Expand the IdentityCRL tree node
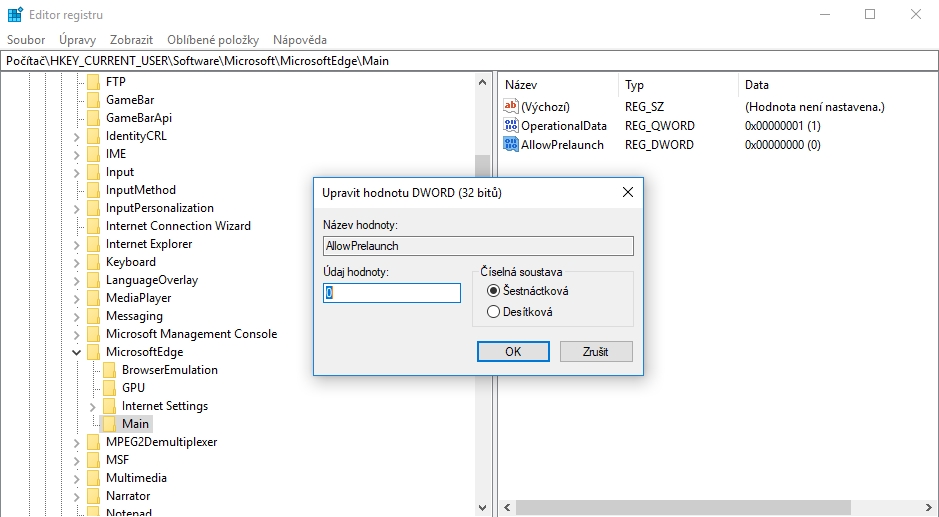The height and width of the screenshot is (517, 939). tap(77, 137)
